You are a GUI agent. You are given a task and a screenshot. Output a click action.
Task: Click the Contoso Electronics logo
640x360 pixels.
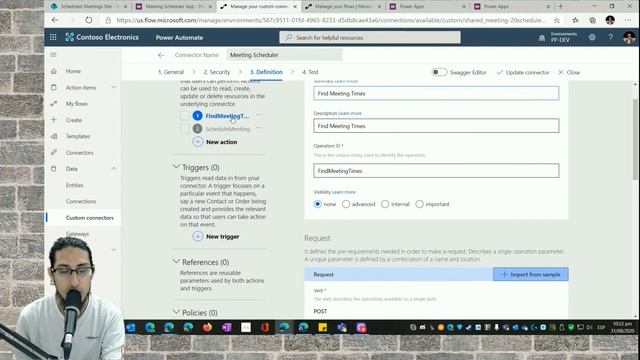(x=102, y=37)
